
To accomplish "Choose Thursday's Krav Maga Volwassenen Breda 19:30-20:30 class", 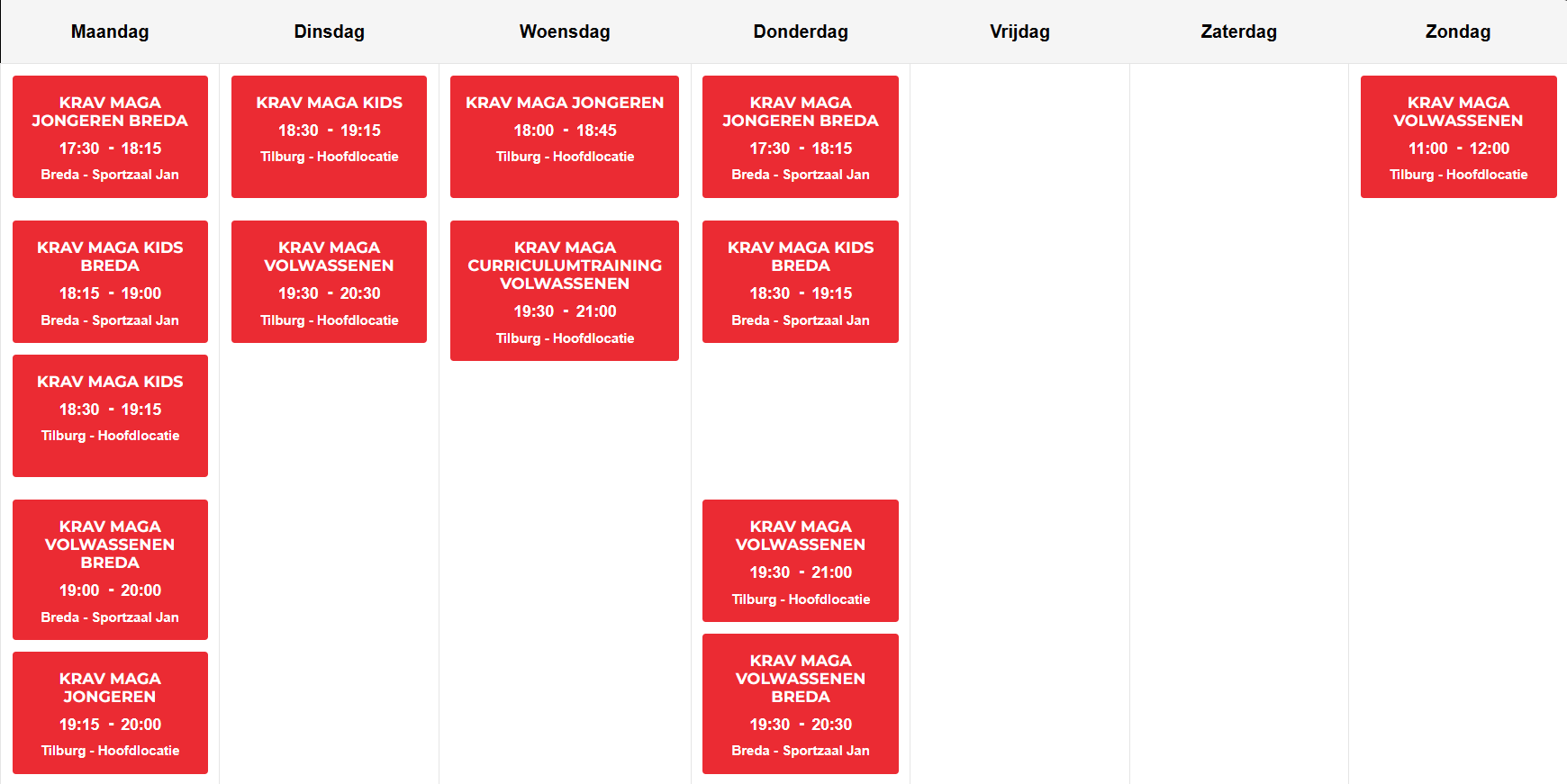I will tap(801, 704).
